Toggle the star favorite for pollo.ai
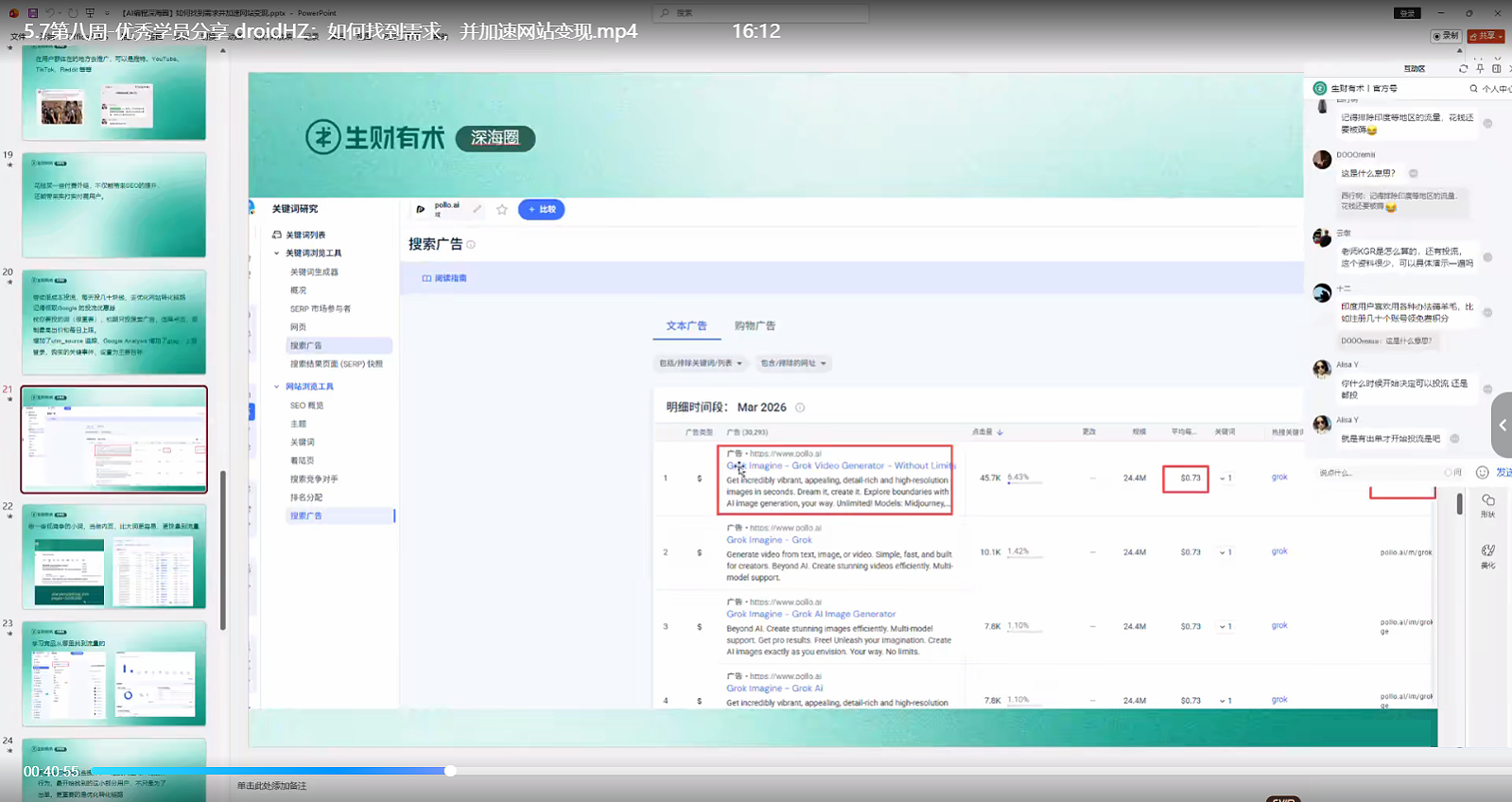 click(x=502, y=209)
